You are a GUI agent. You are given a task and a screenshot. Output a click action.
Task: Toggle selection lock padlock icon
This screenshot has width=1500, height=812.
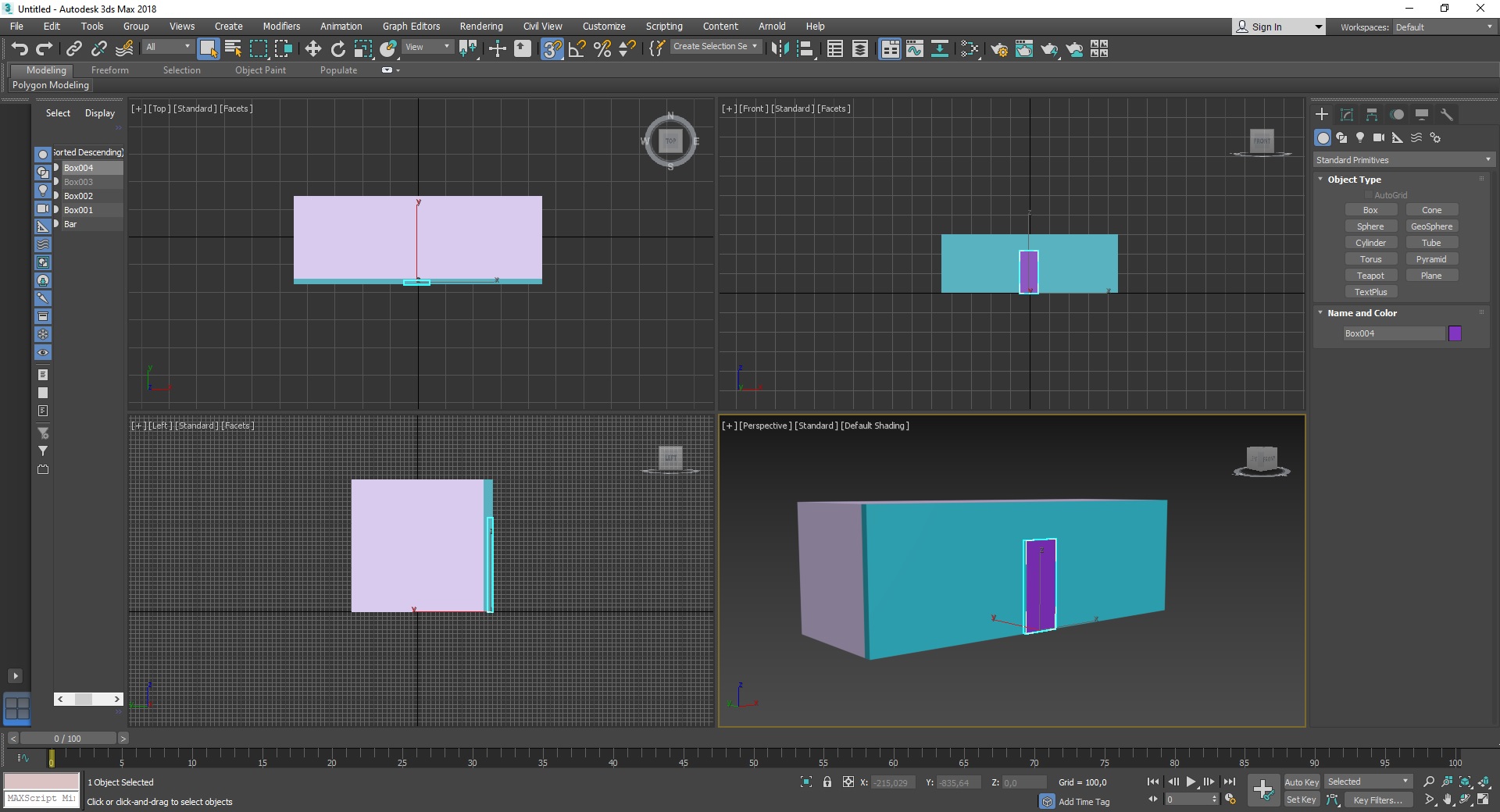(827, 782)
